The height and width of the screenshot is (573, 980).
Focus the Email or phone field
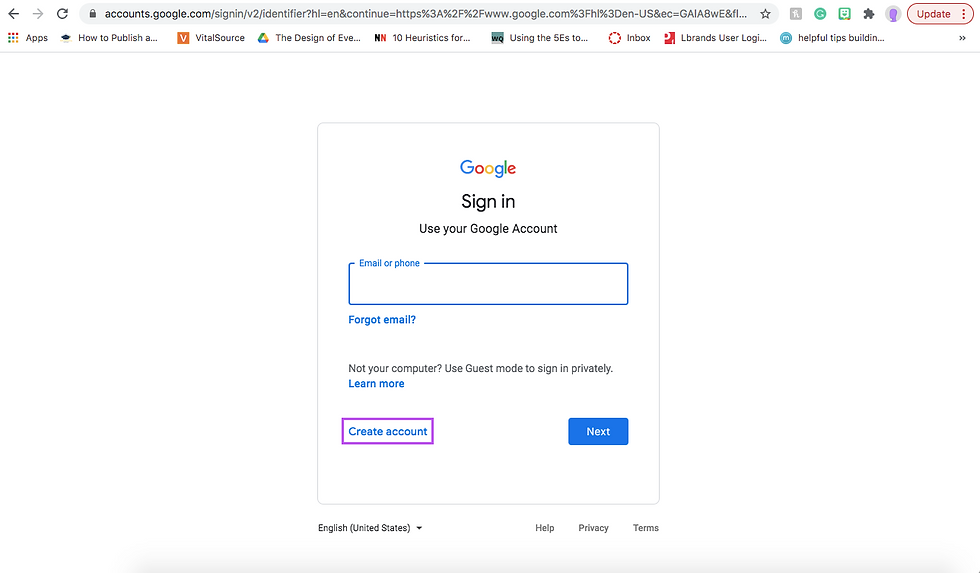click(488, 286)
